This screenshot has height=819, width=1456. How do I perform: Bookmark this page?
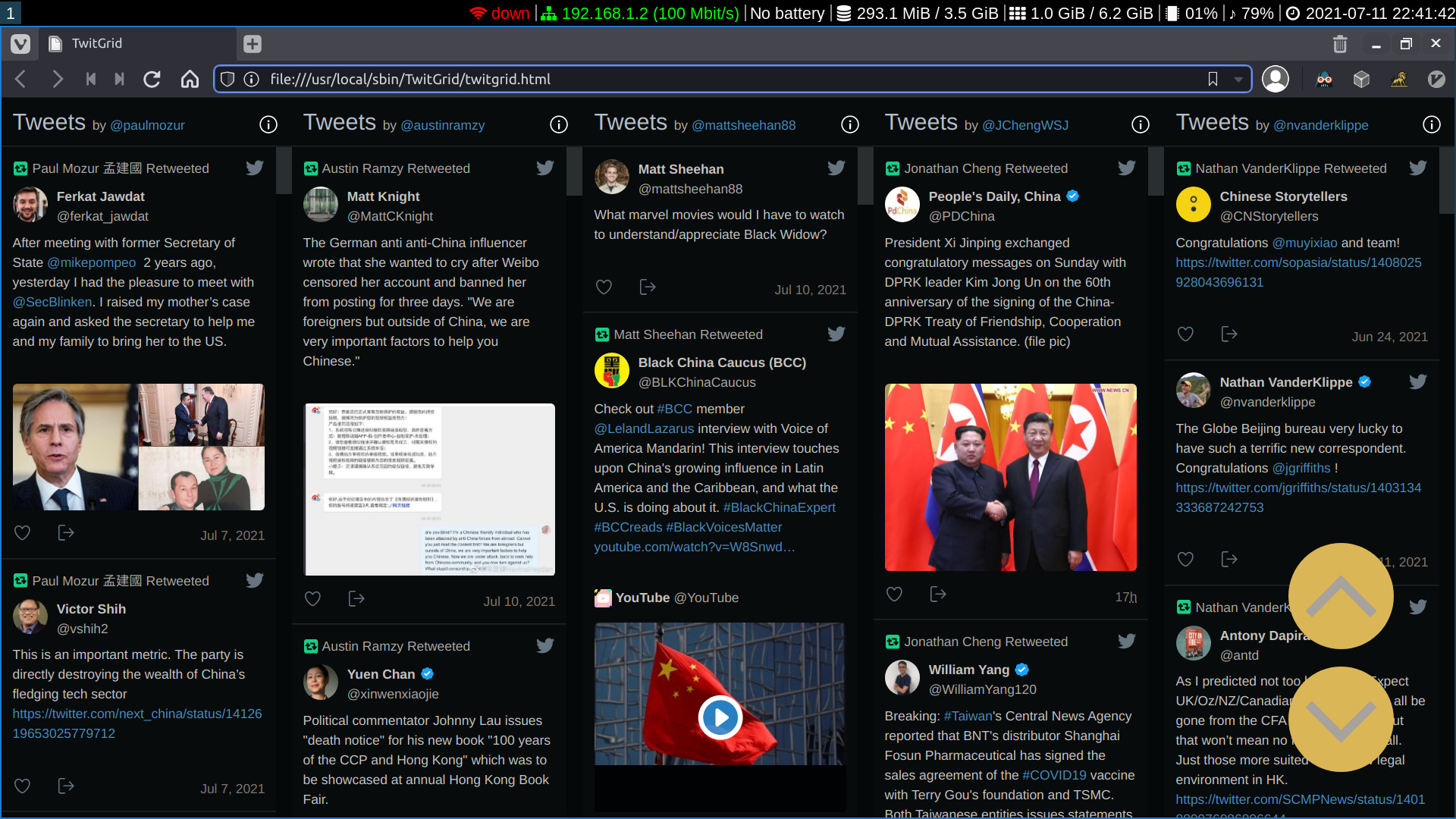tap(1213, 79)
